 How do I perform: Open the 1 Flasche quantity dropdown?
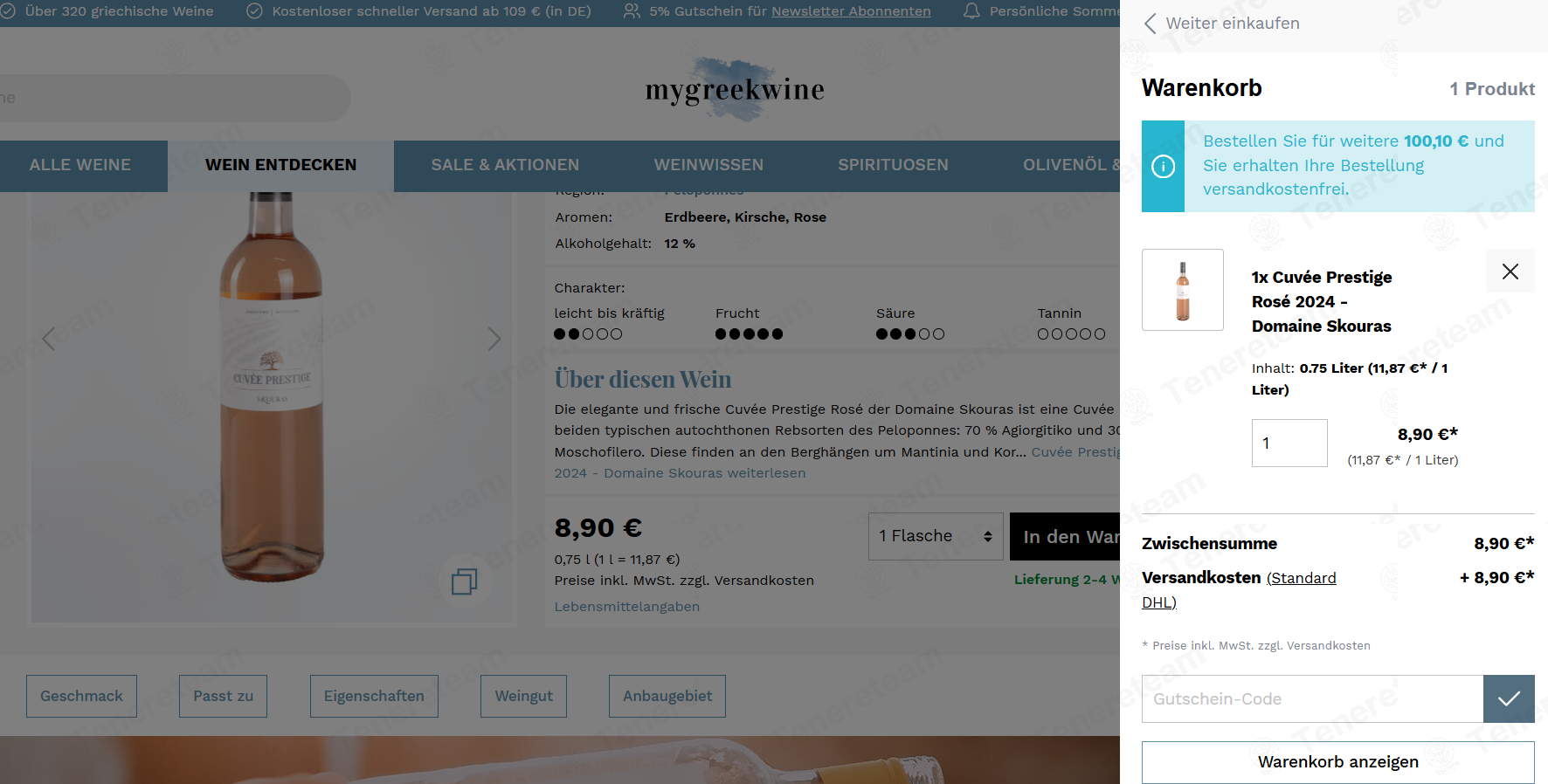[936, 536]
